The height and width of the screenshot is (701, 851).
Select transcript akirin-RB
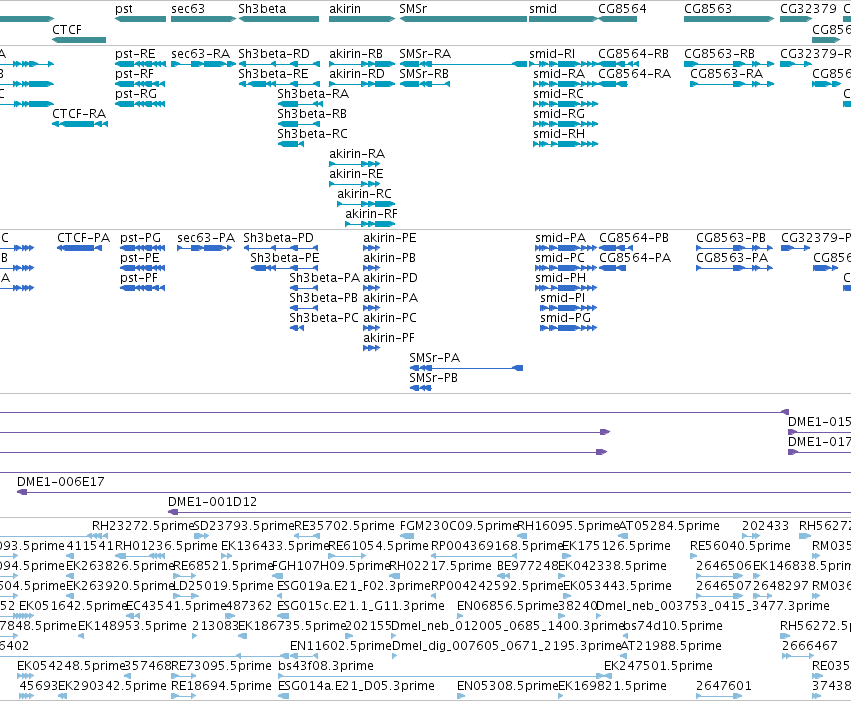pyautogui.click(x=362, y=64)
